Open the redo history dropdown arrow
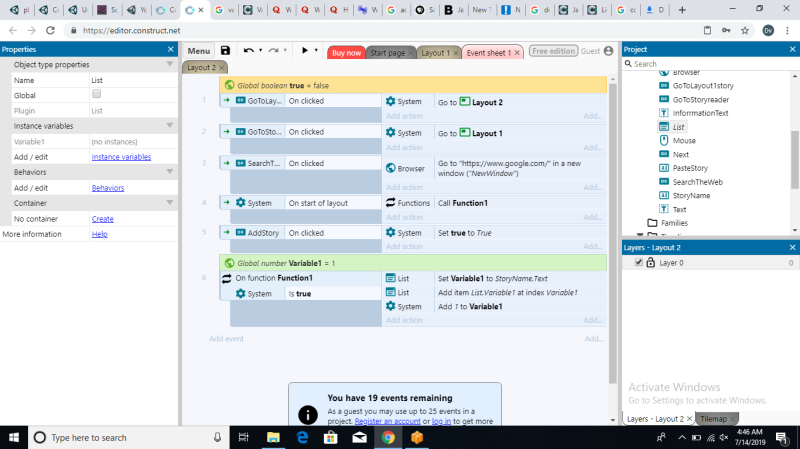 (x=285, y=51)
